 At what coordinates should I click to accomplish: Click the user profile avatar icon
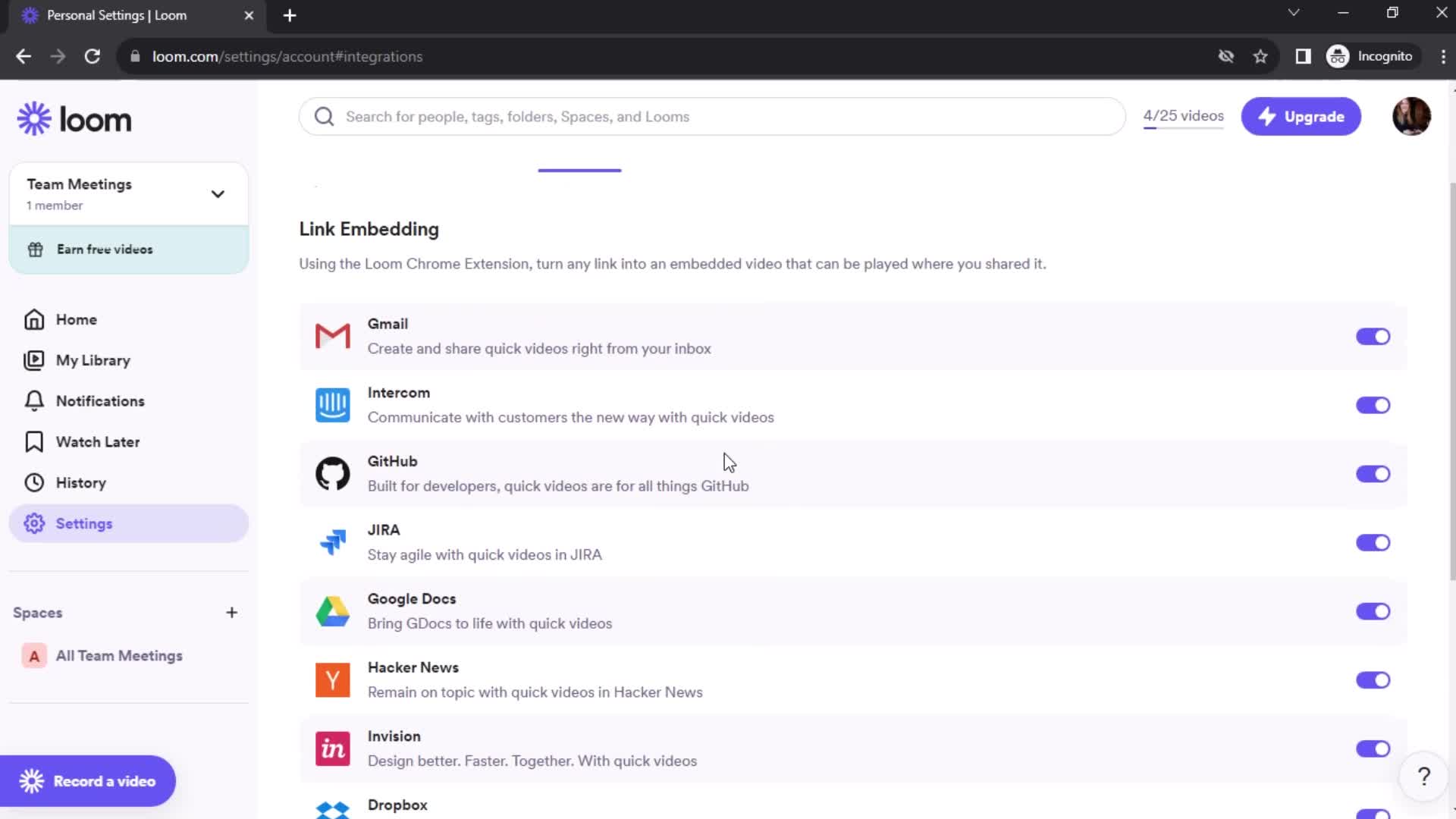[1411, 117]
